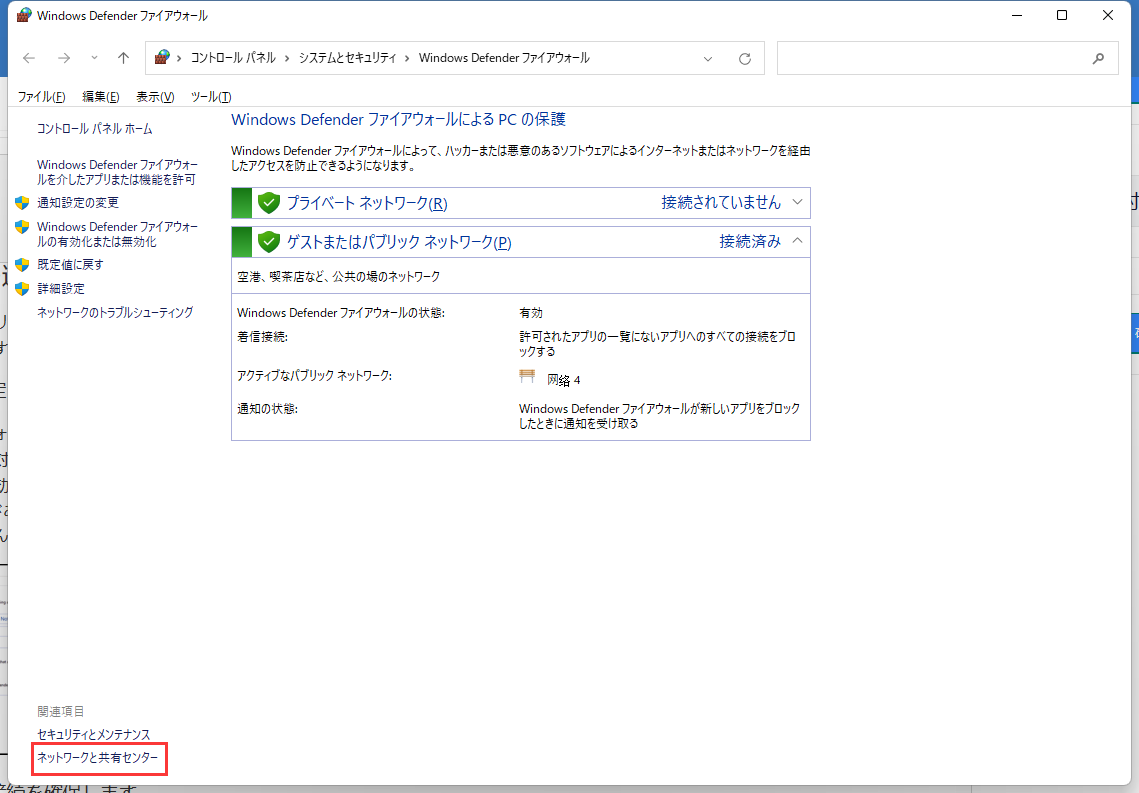Click the up-arrow navigation icon
1139x793 pixels.
click(x=123, y=58)
